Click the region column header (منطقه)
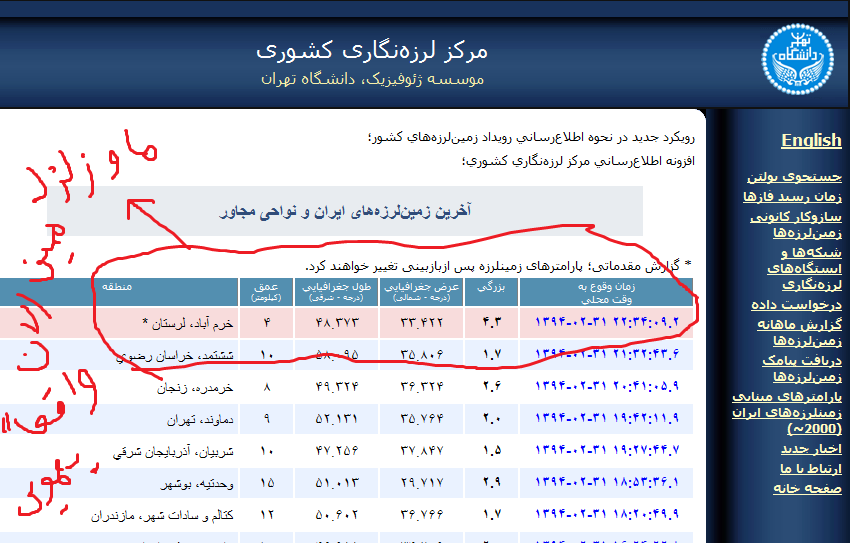Screen dimensions: 853x543 [118, 292]
